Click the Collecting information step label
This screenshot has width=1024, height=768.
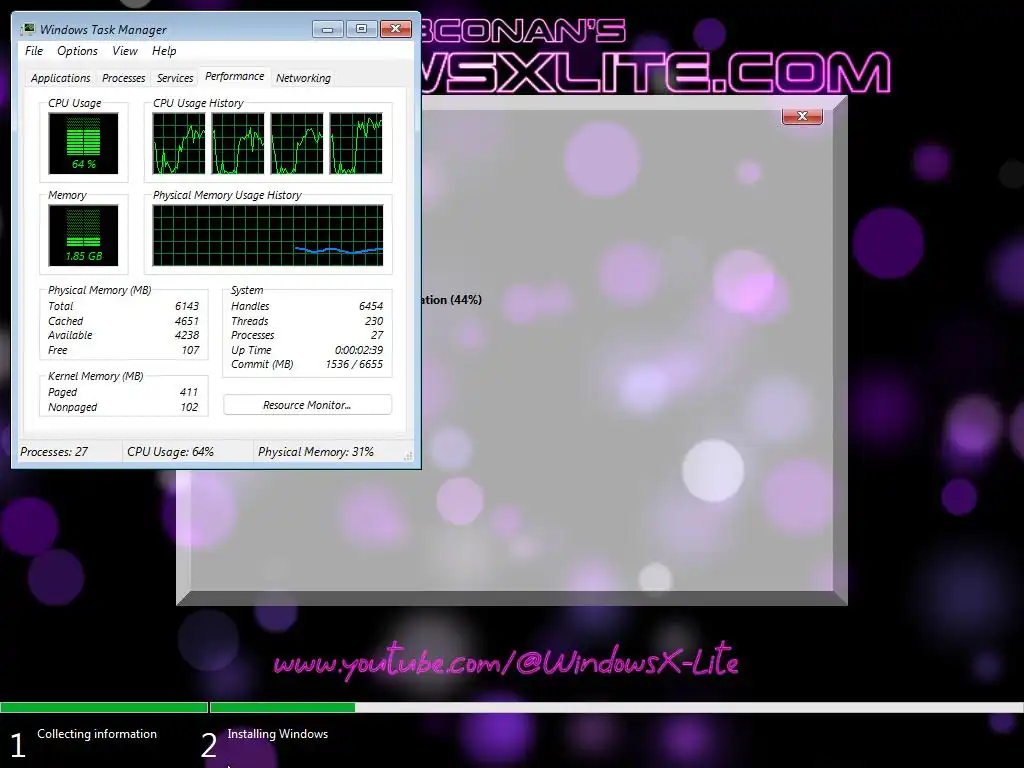[97, 734]
